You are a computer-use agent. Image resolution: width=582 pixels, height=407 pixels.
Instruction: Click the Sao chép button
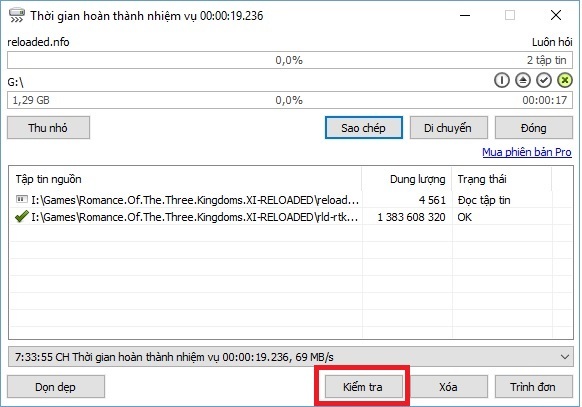point(363,128)
